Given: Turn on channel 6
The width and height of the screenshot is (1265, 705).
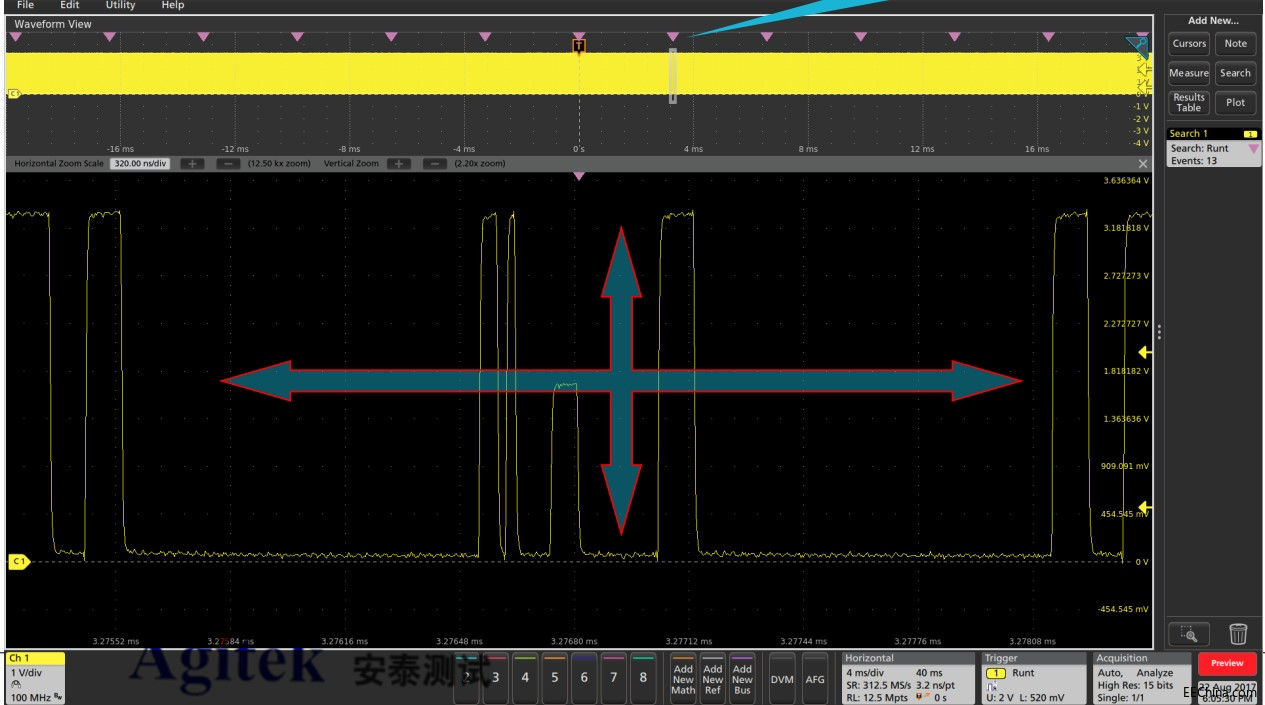Looking at the screenshot, I should point(584,677).
